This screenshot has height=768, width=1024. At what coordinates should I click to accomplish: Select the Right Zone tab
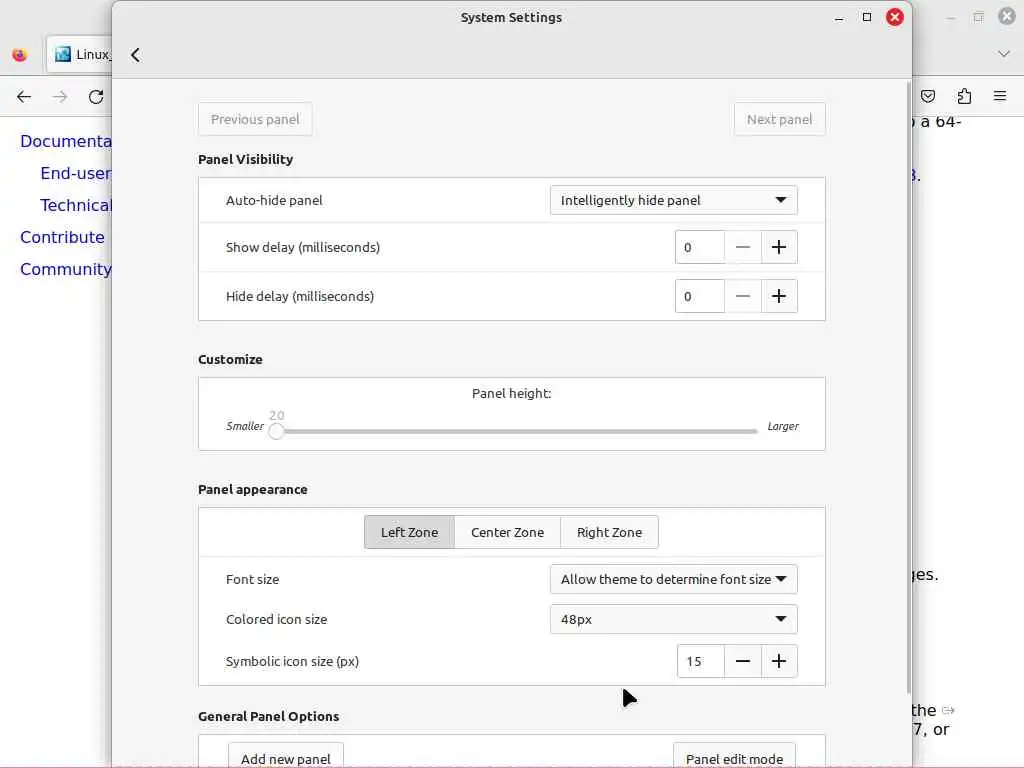click(x=609, y=532)
